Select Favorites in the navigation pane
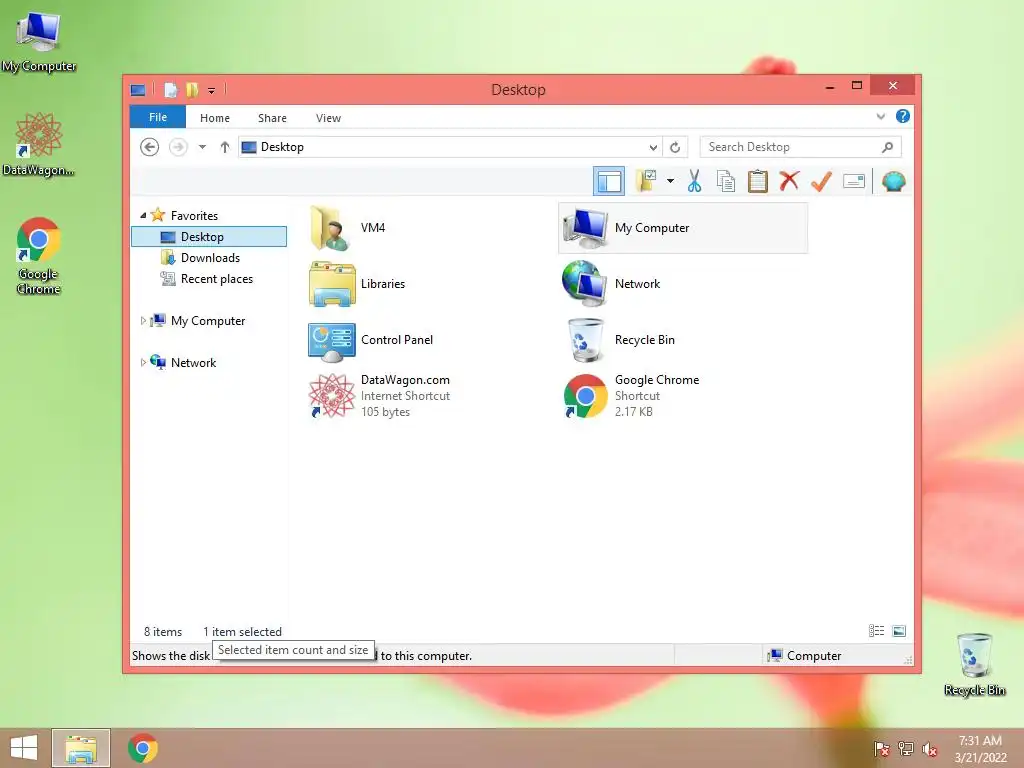 coord(194,216)
